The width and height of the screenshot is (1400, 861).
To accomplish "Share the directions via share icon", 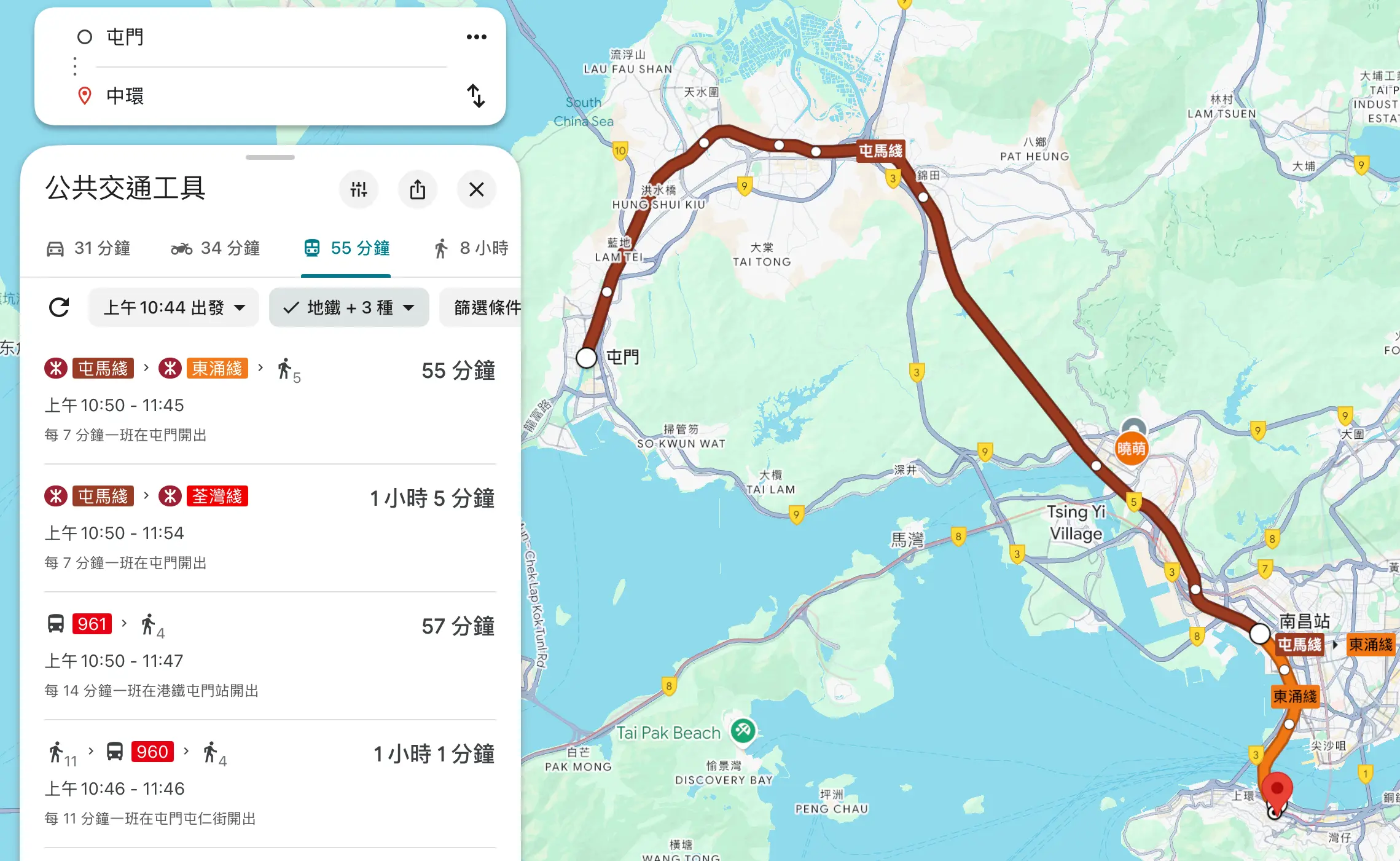I will [x=418, y=189].
